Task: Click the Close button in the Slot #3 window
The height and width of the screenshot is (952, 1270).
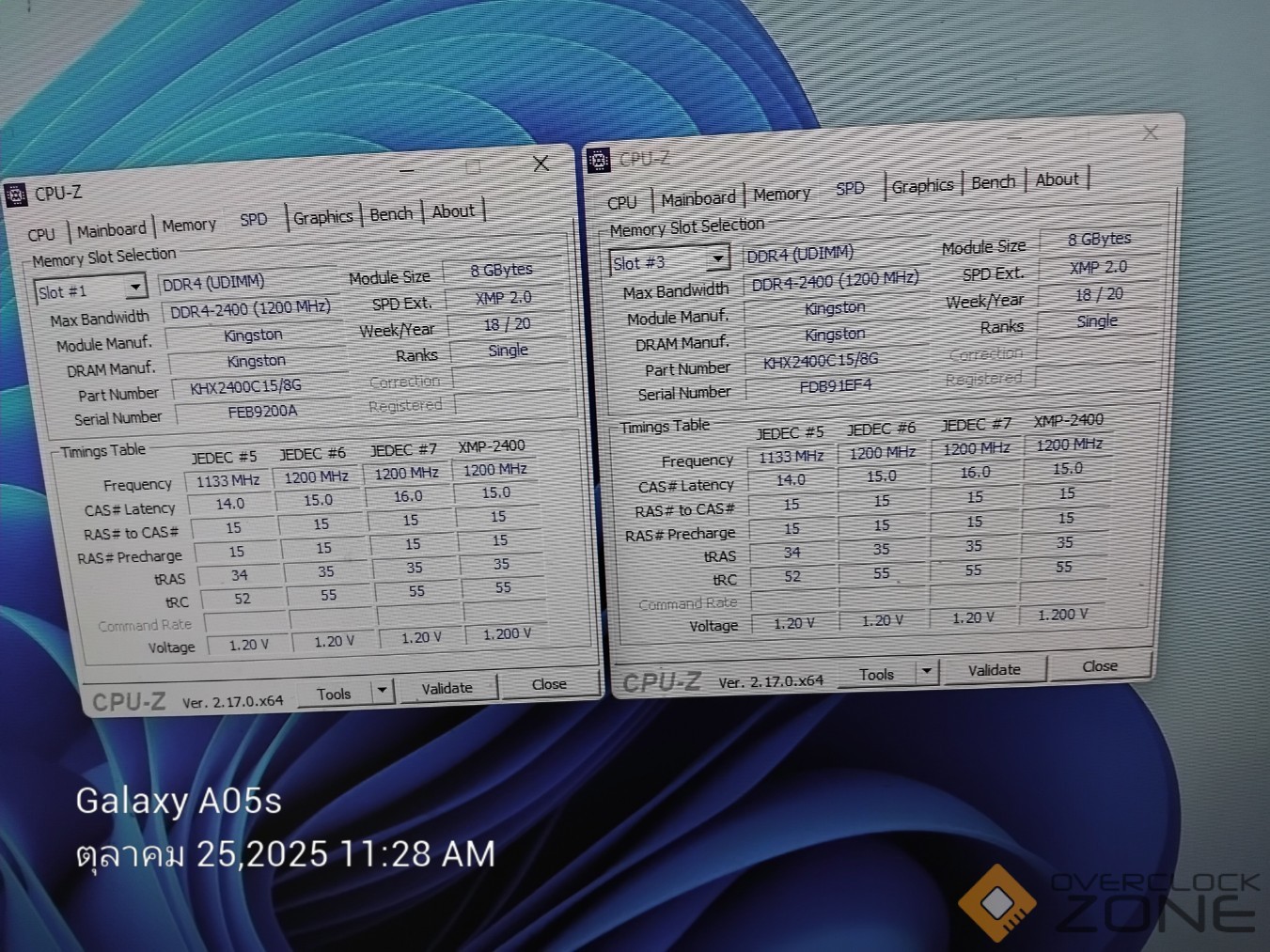Action: 1099,665
